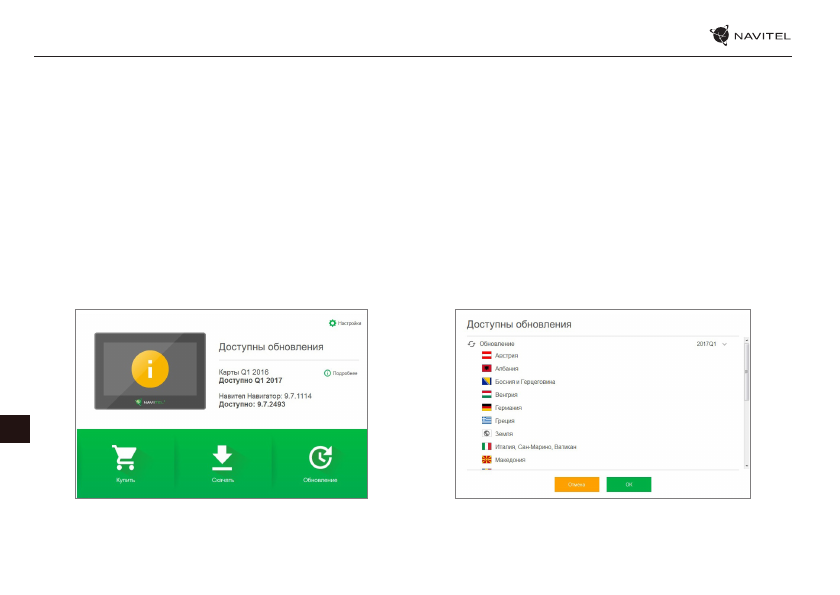Screen dimensions: 840x595
Task: Choose Венгрия from the updates list
Action: (507, 395)
